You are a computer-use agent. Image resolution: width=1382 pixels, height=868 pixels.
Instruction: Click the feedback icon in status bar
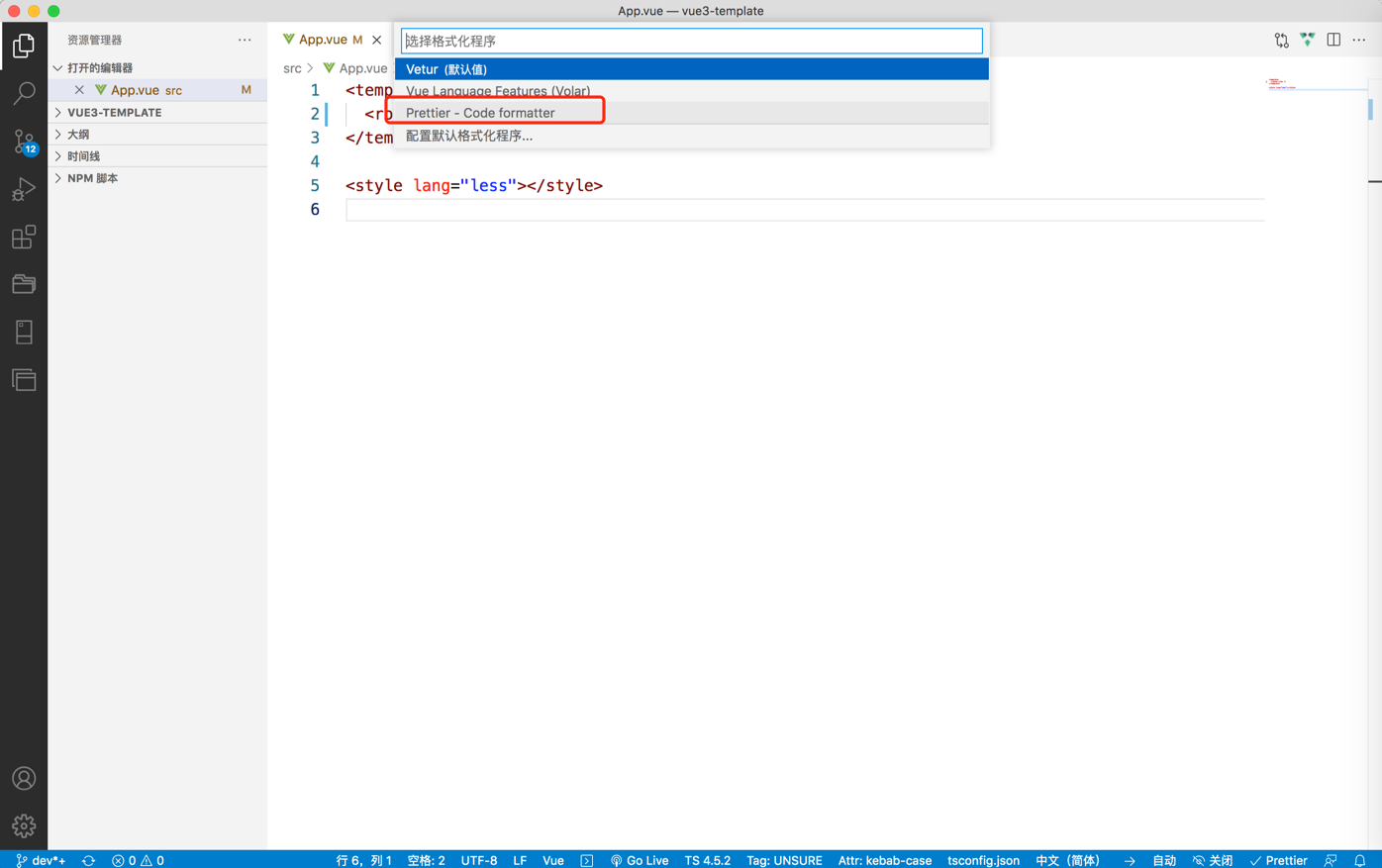coord(1331,860)
